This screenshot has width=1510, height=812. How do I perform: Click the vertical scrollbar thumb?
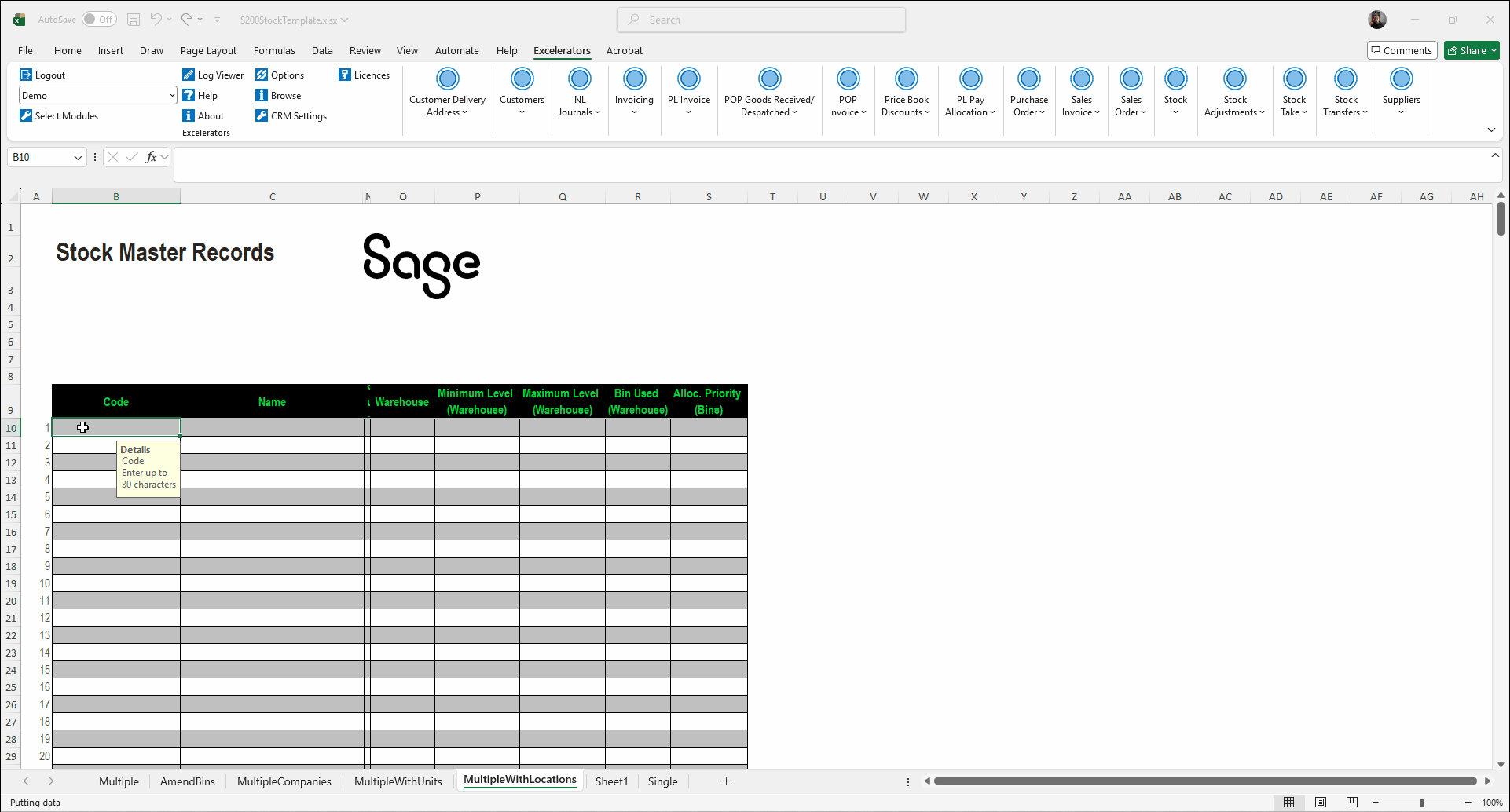tap(1501, 218)
